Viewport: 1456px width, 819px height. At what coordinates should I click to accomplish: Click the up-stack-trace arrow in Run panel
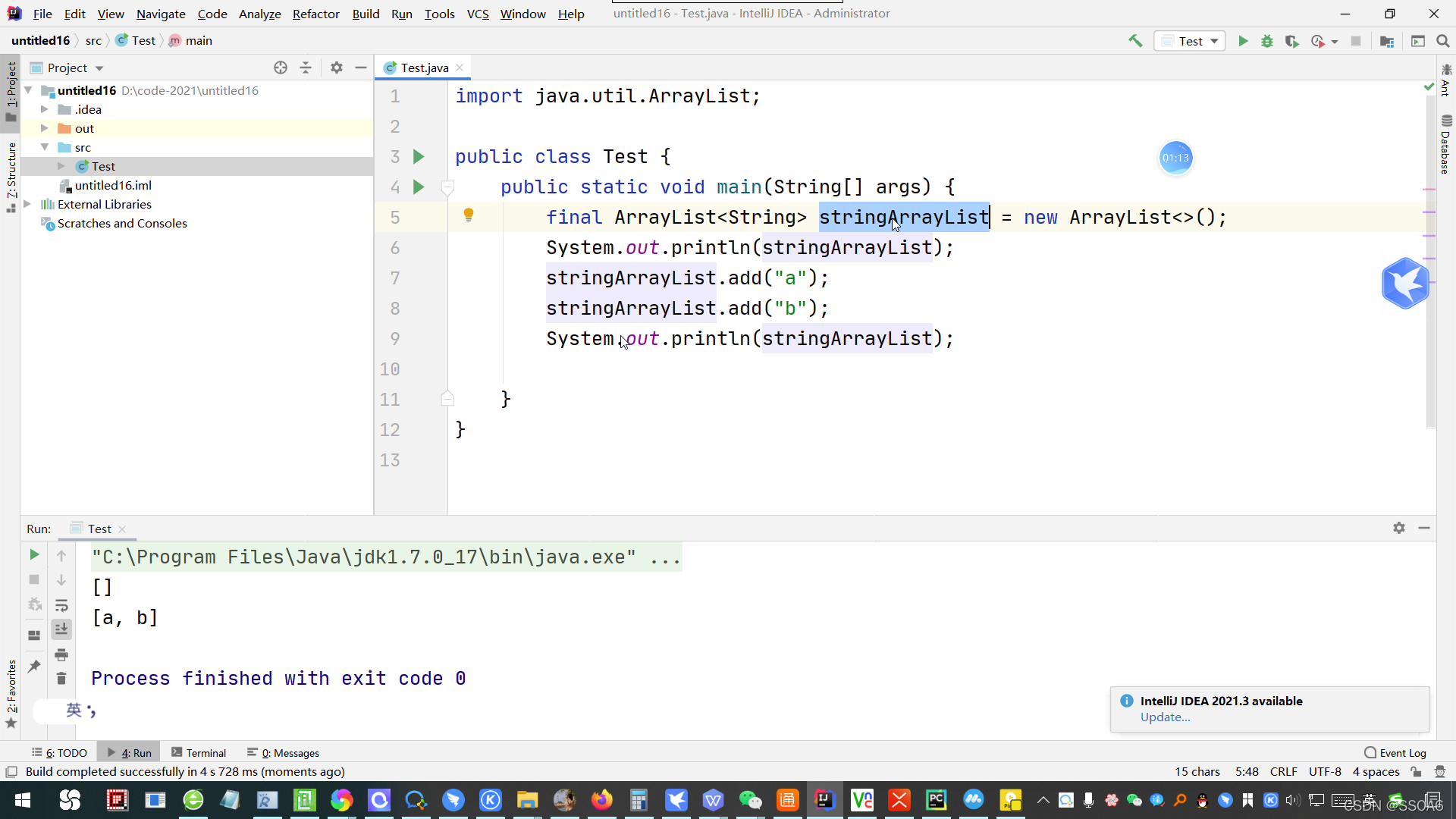tap(61, 556)
